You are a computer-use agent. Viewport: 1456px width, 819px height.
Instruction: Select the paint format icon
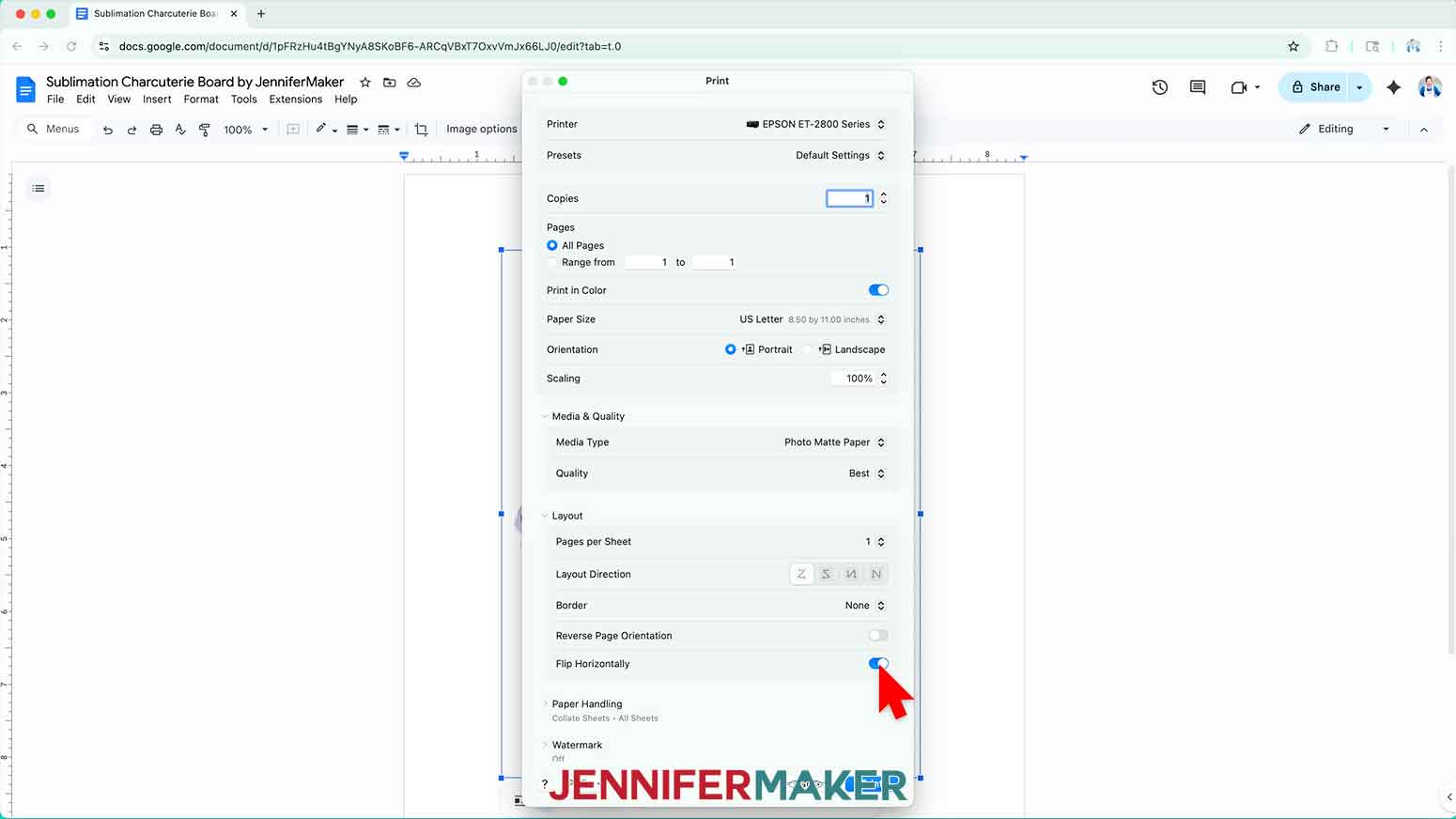205,130
